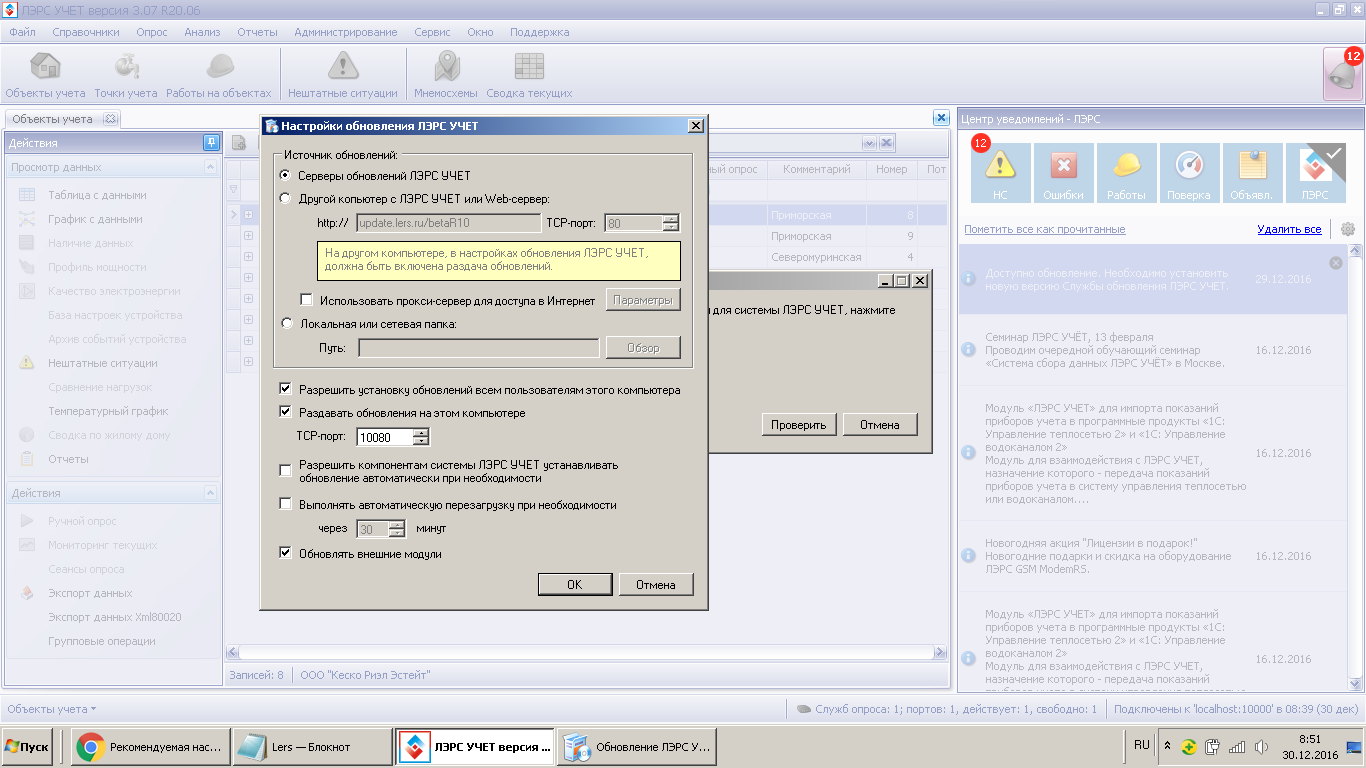Close the Объекты учета tab icon
1366x768 pixels.
pyautogui.click(x=110, y=119)
